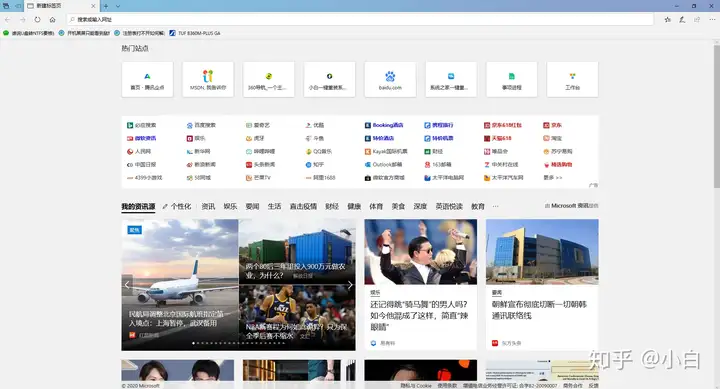This screenshot has width=720, height=389.
Task: Open the QQ音乐 link
Action: click(318, 151)
